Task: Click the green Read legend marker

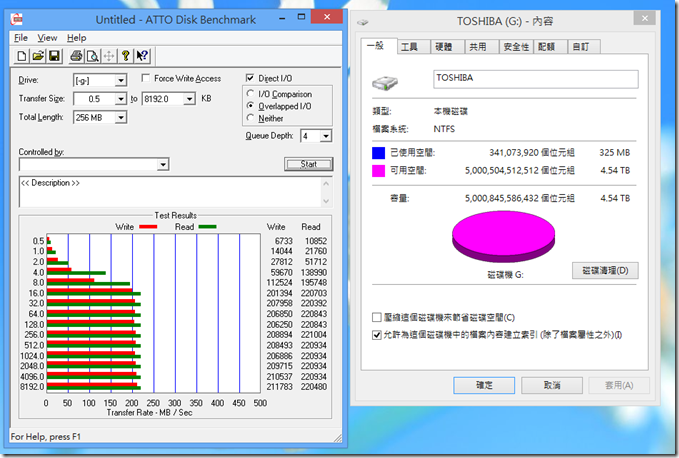Action: click(x=207, y=226)
